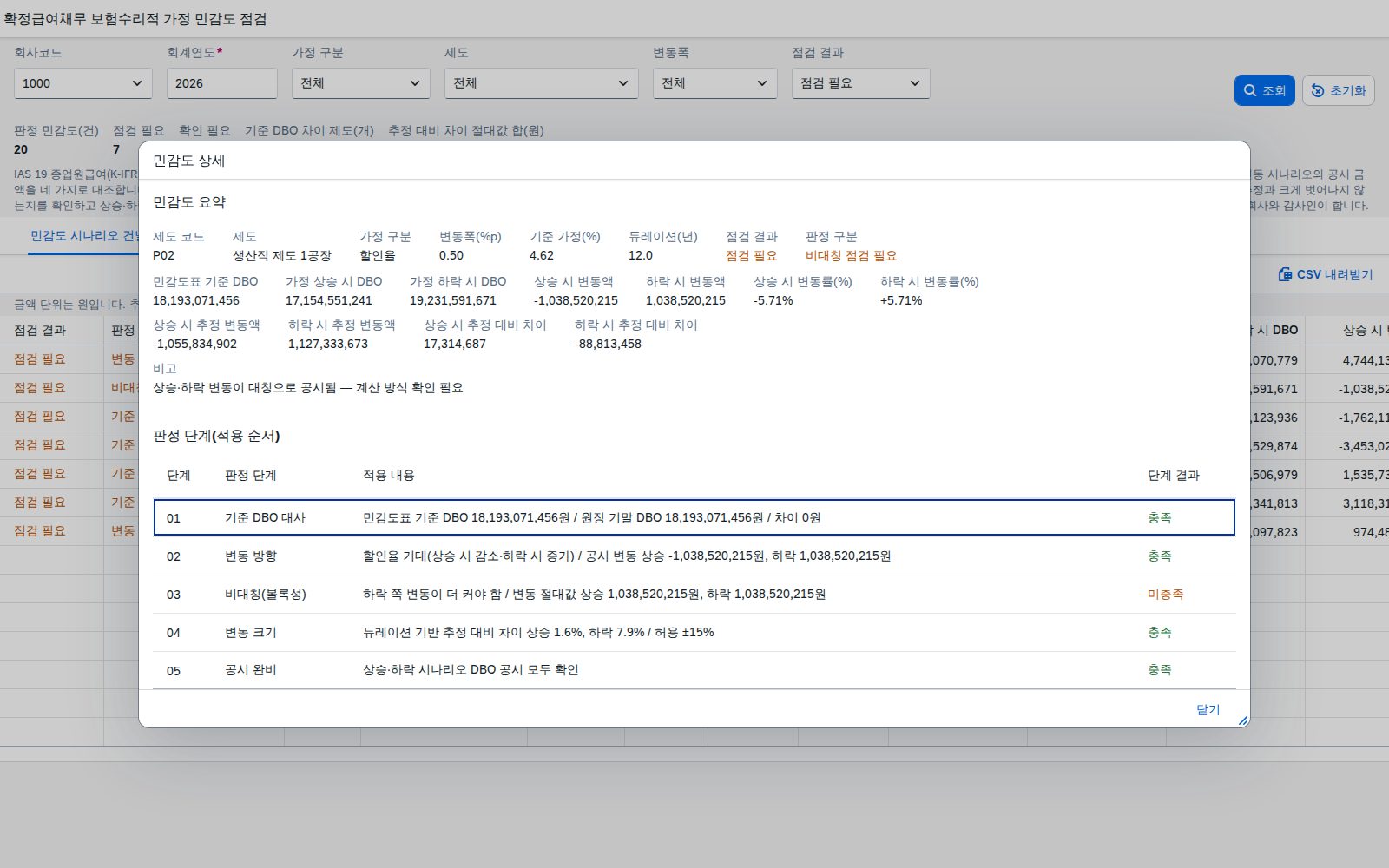The image size is (1389, 868).
Task: Click the 상승 시 변동률 value -5.71%
Action: (x=773, y=300)
